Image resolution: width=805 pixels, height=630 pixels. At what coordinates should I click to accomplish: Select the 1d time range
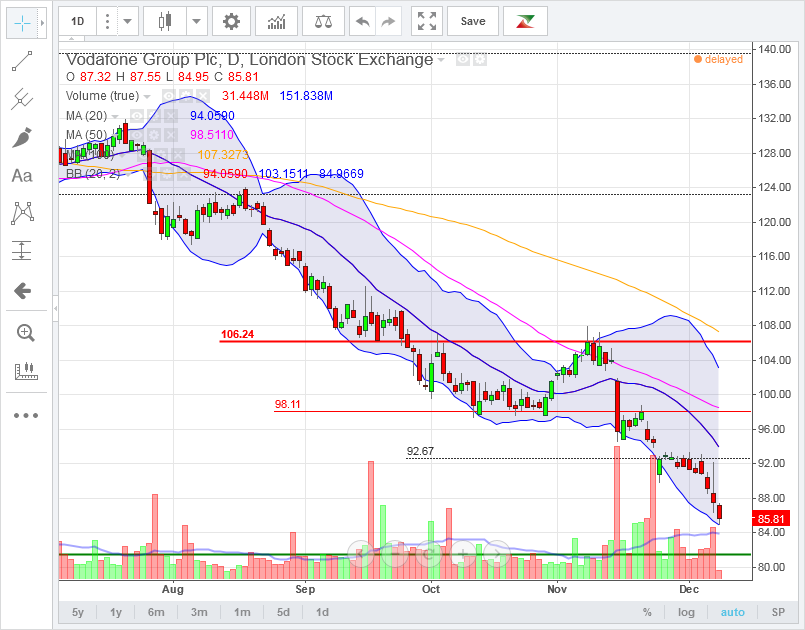click(322, 612)
